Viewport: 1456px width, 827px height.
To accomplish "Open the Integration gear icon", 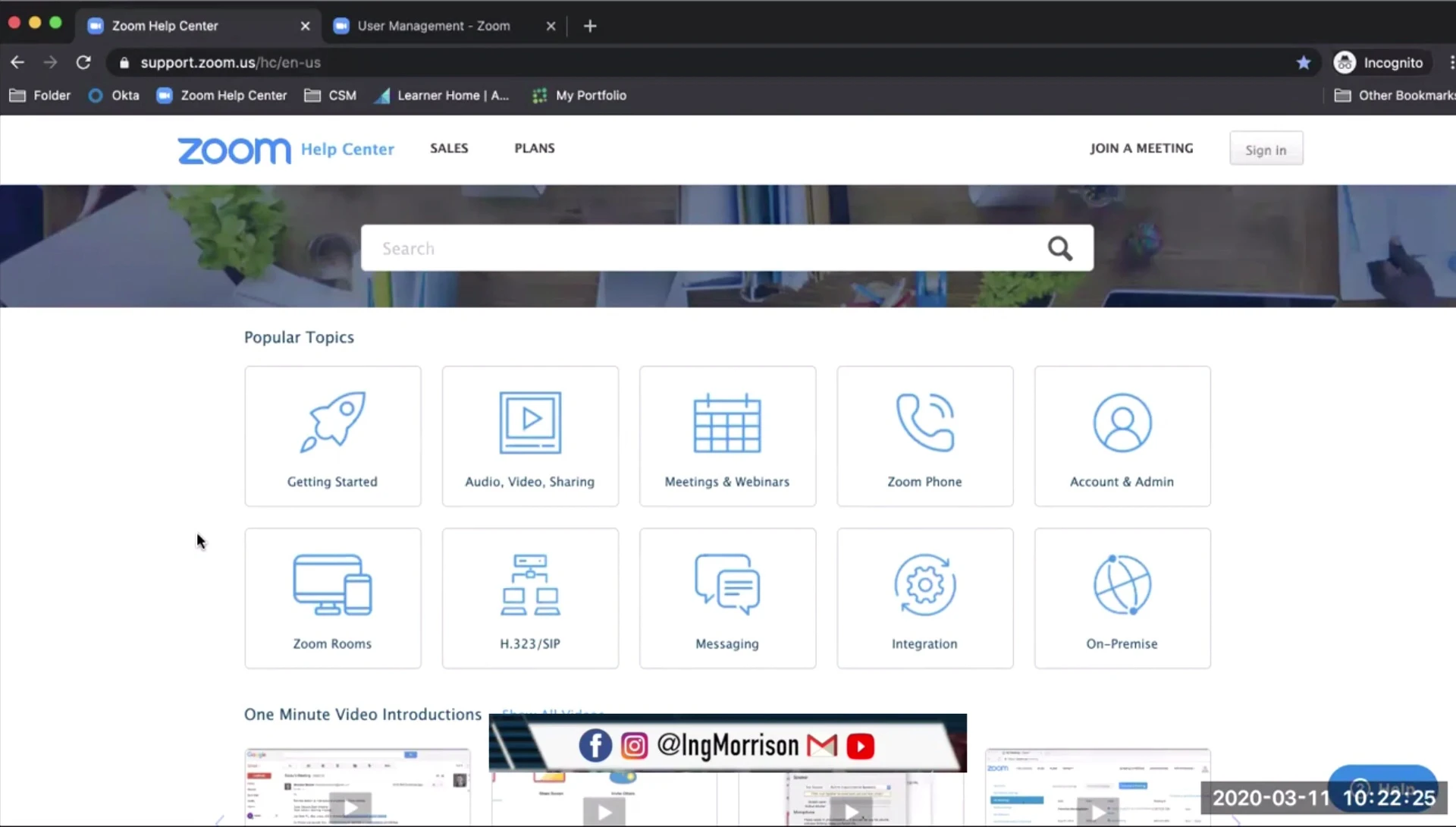I will click(925, 584).
